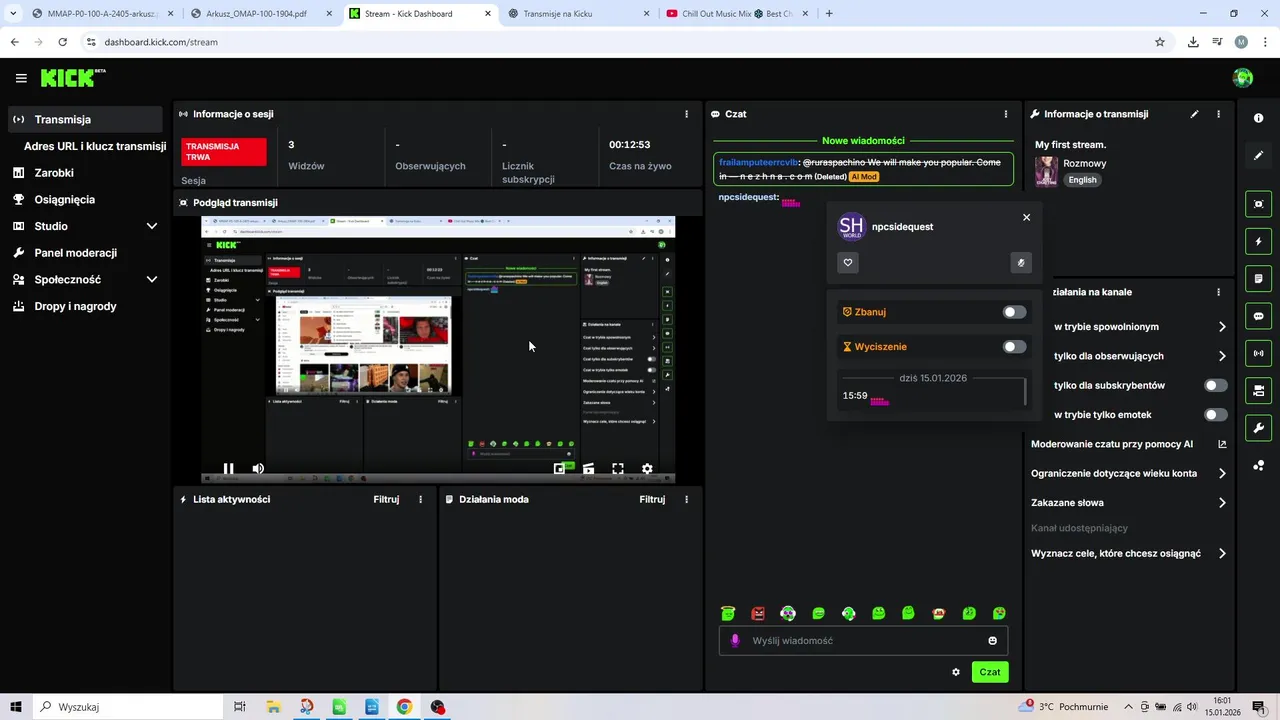Click the Windows Wyszukaj search box
Viewport: 1280px width, 720px height.
130,707
